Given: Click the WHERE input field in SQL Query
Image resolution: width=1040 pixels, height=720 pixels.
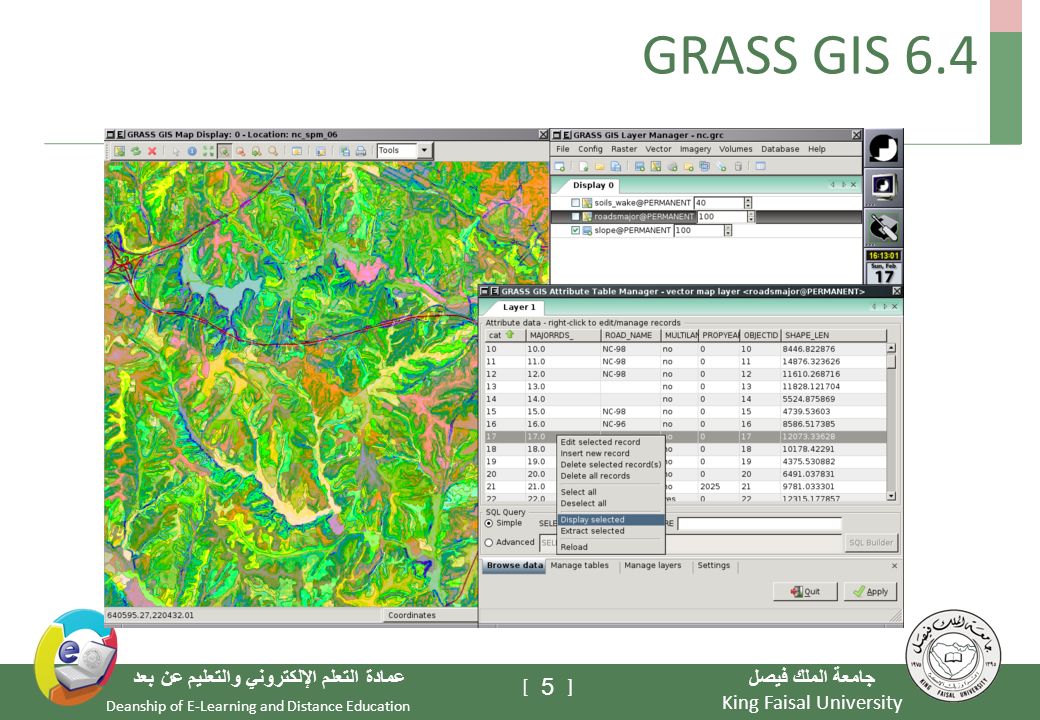Looking at the screenshot, I should 759,524.
